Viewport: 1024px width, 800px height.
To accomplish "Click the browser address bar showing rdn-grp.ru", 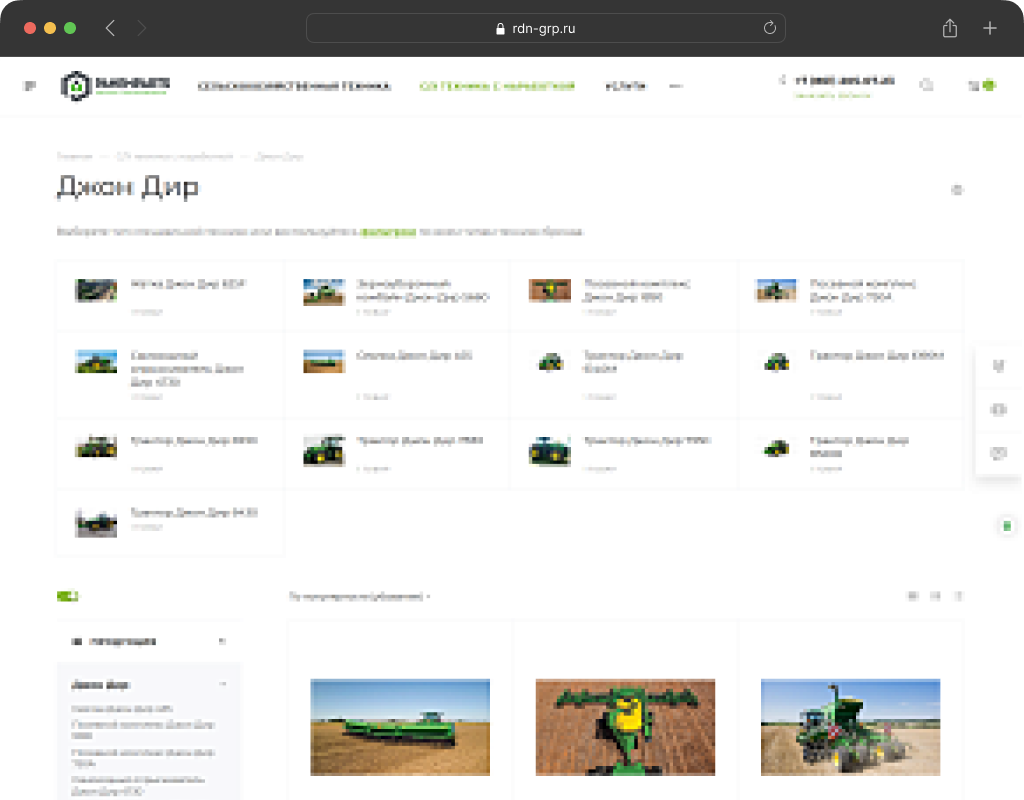I will (x=545, y=28).
